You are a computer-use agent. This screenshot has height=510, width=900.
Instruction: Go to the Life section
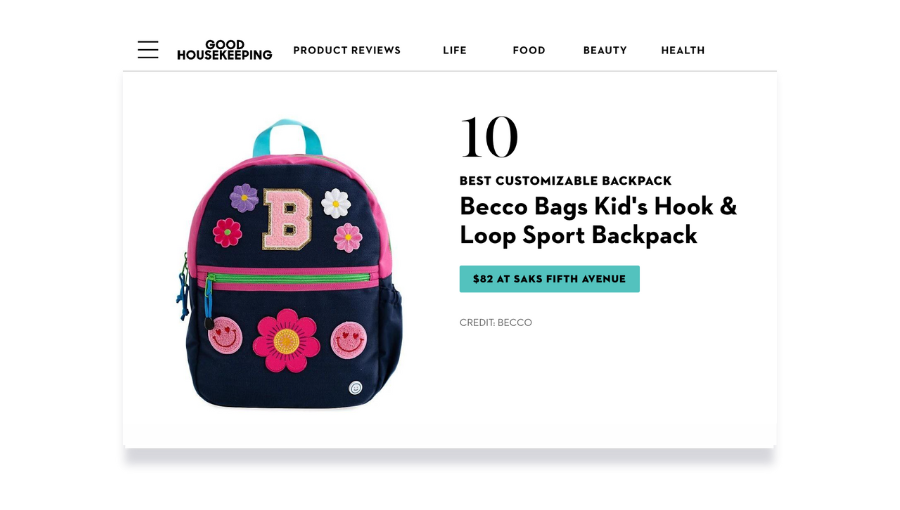click(x=455, y=50)
